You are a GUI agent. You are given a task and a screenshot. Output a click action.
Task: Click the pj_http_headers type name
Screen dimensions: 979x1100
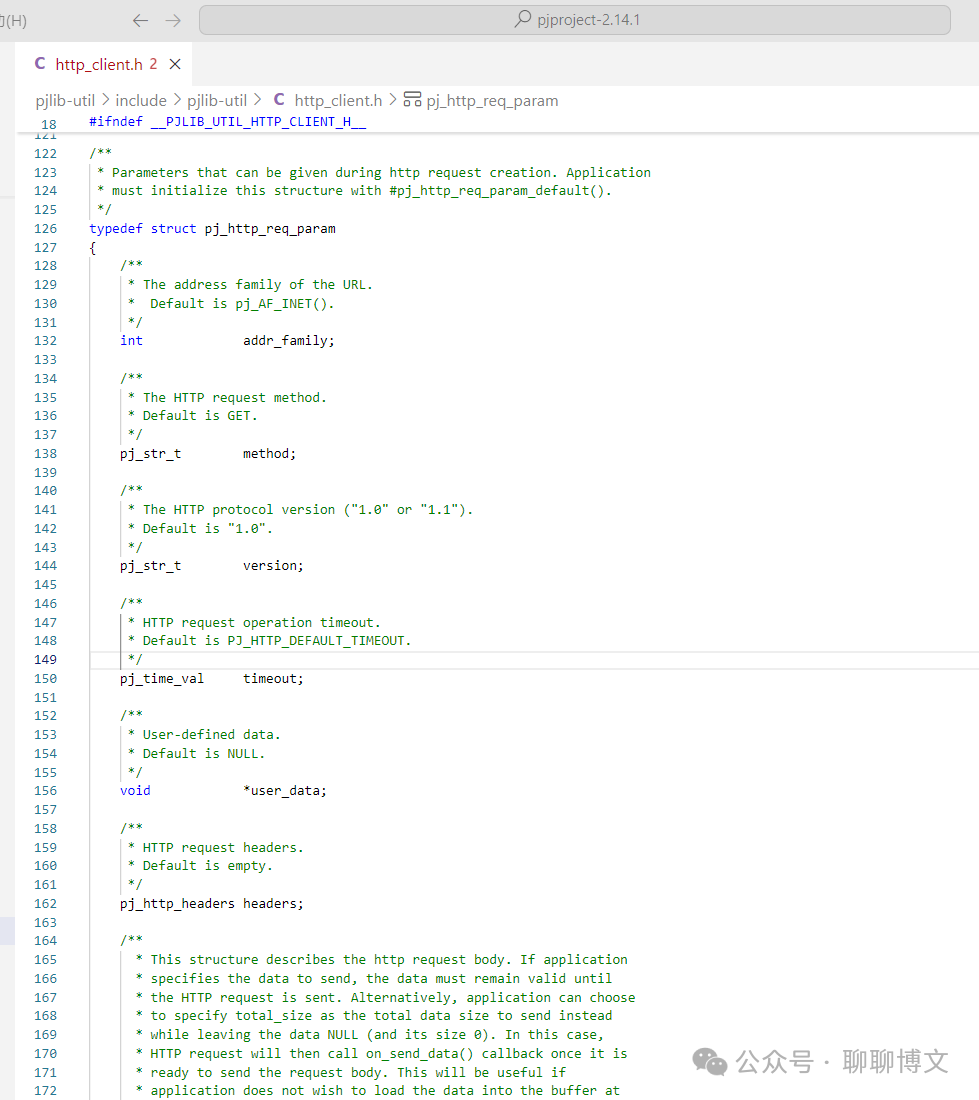tap(177, 904)
